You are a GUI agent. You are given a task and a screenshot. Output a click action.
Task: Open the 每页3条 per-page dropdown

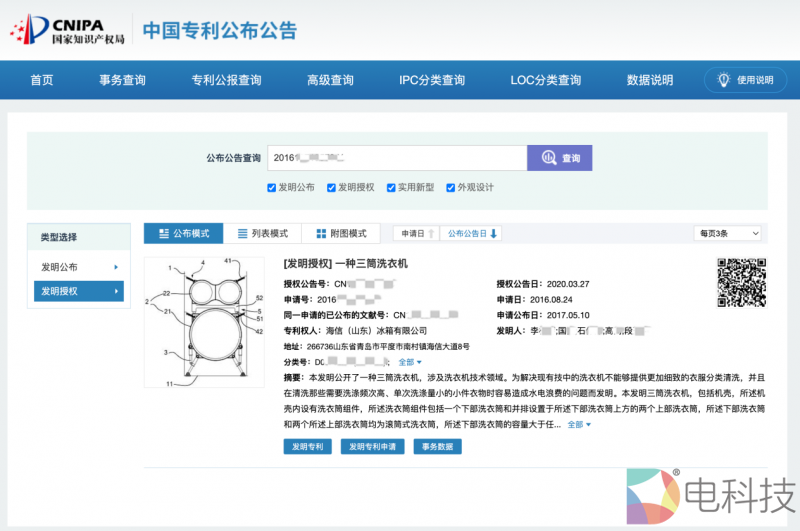coord(727,233)
